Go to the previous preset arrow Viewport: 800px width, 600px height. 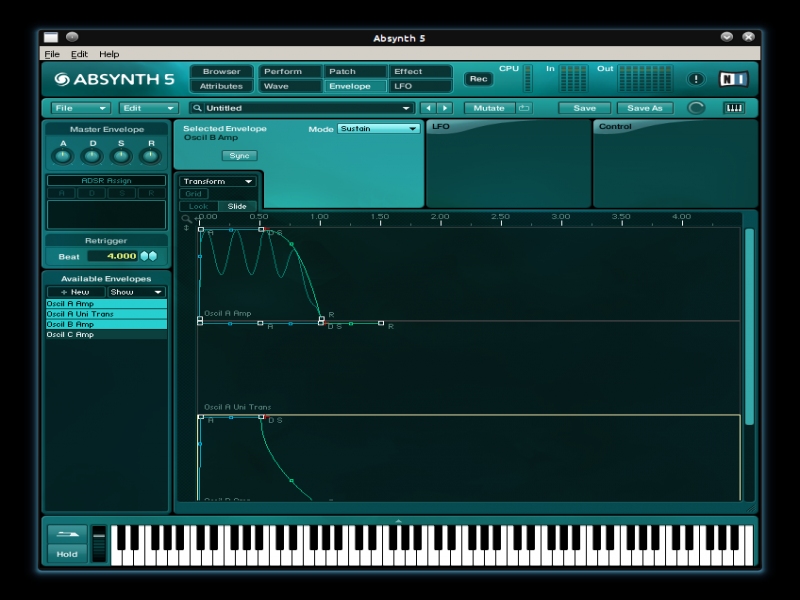click(428, 108)
